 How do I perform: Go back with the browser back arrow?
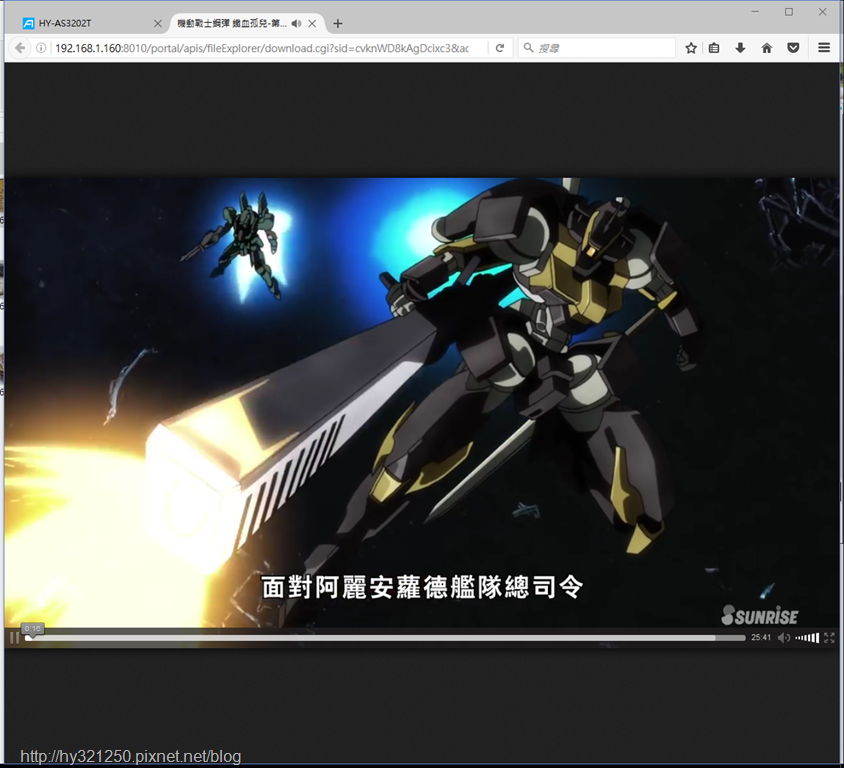[20, 48]
